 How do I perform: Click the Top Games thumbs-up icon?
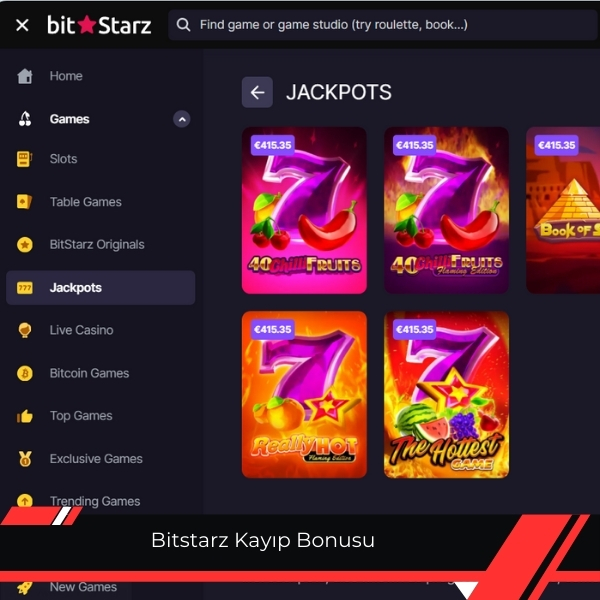pos(25,416)
